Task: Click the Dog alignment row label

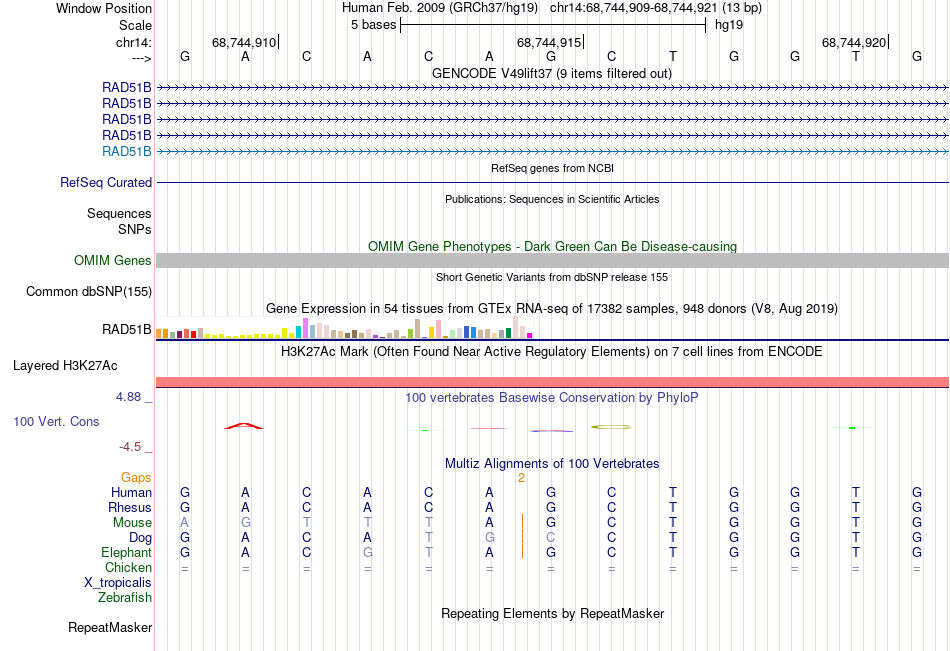Action: [x=140, y=538]
